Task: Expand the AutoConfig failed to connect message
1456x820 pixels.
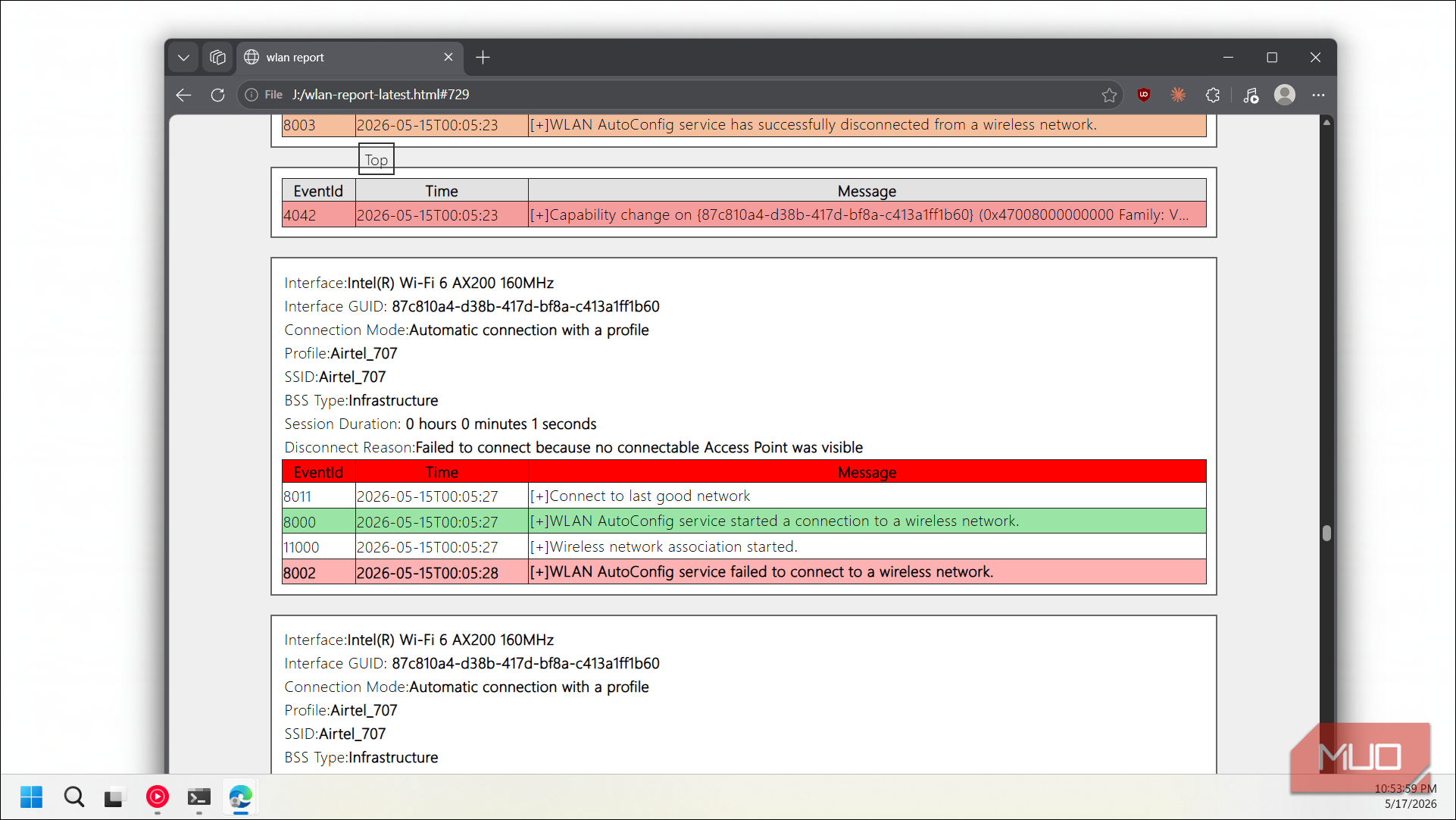Action: (867, 572)
